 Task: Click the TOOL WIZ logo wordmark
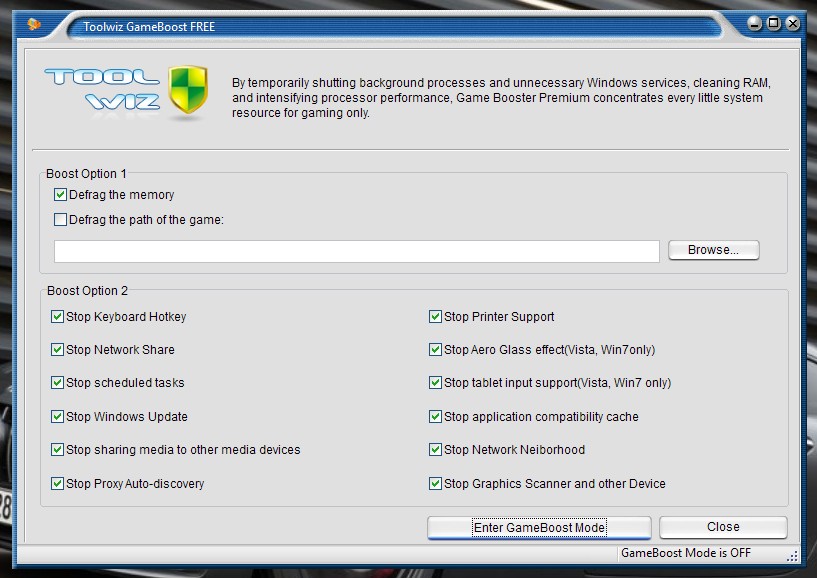(x=102, y=90)
